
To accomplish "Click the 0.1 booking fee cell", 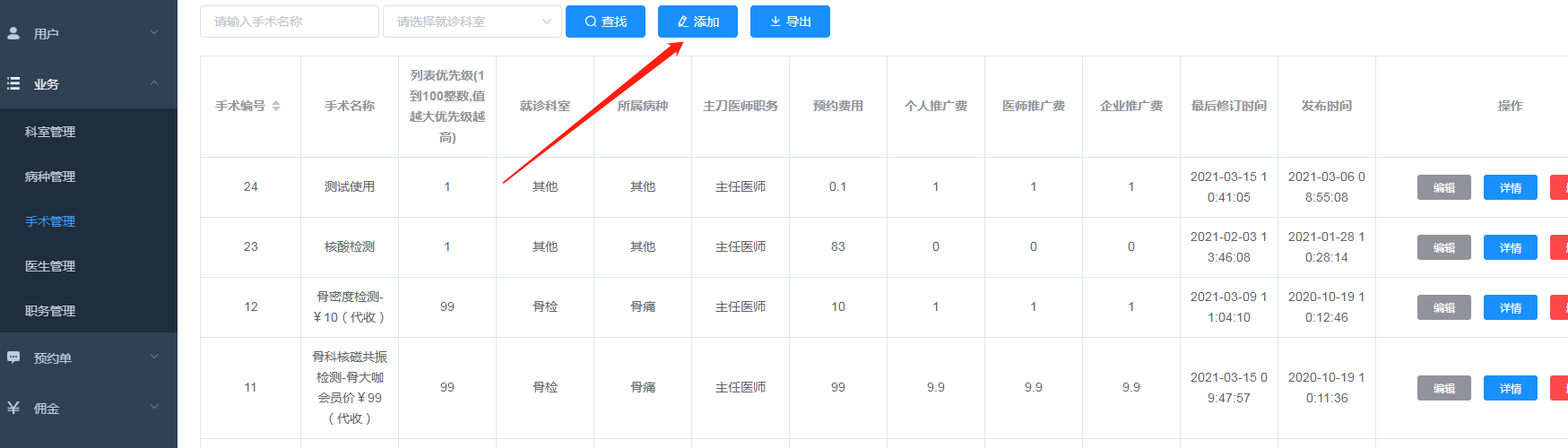I will click(838, 186).
